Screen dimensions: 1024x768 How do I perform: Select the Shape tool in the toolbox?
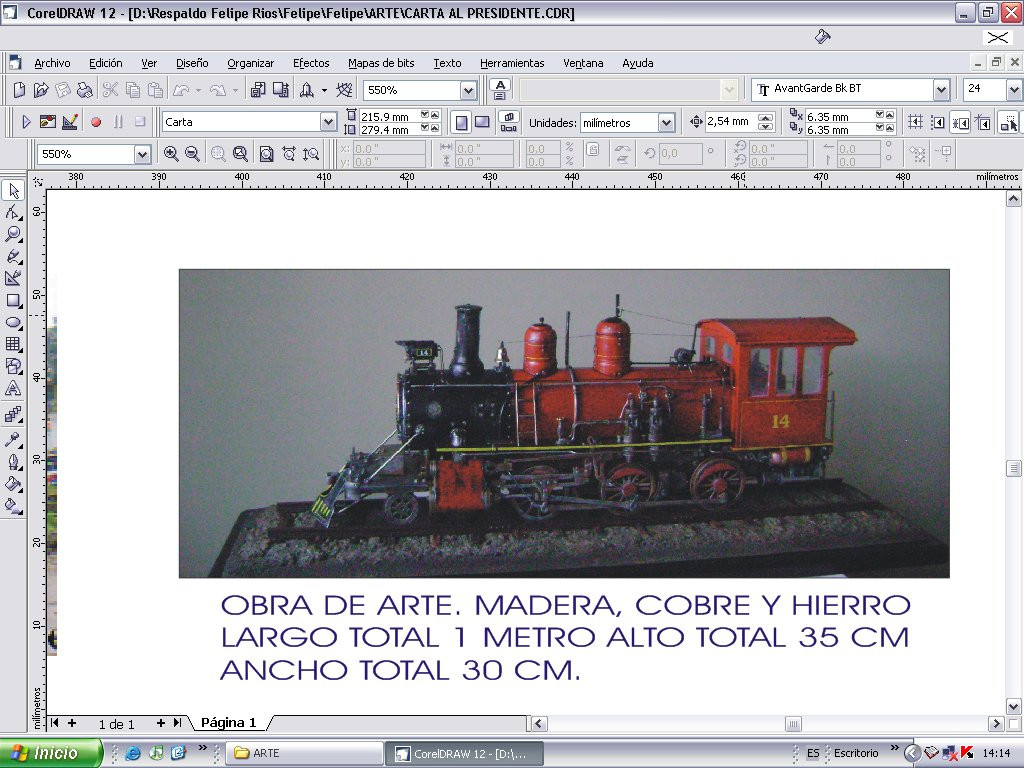coord(13,212)
